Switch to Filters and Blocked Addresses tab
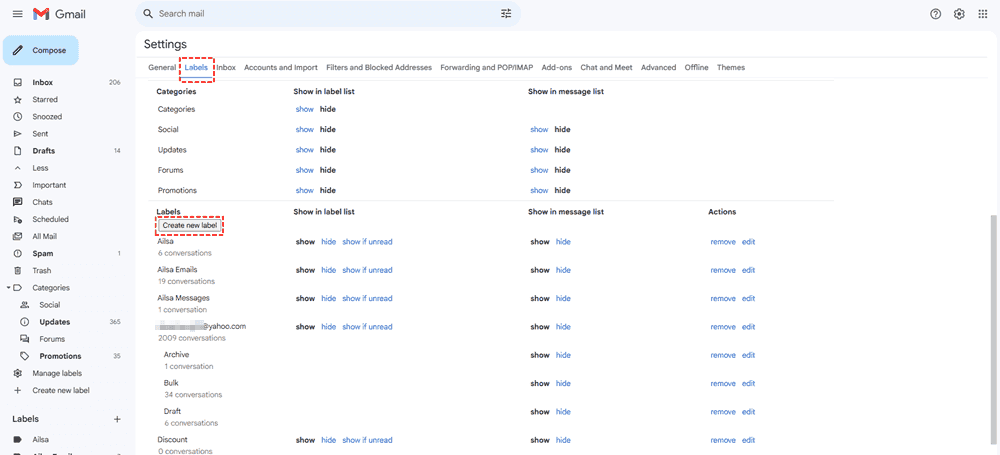The image size is (1000, 455). click(x=379, y=68)
